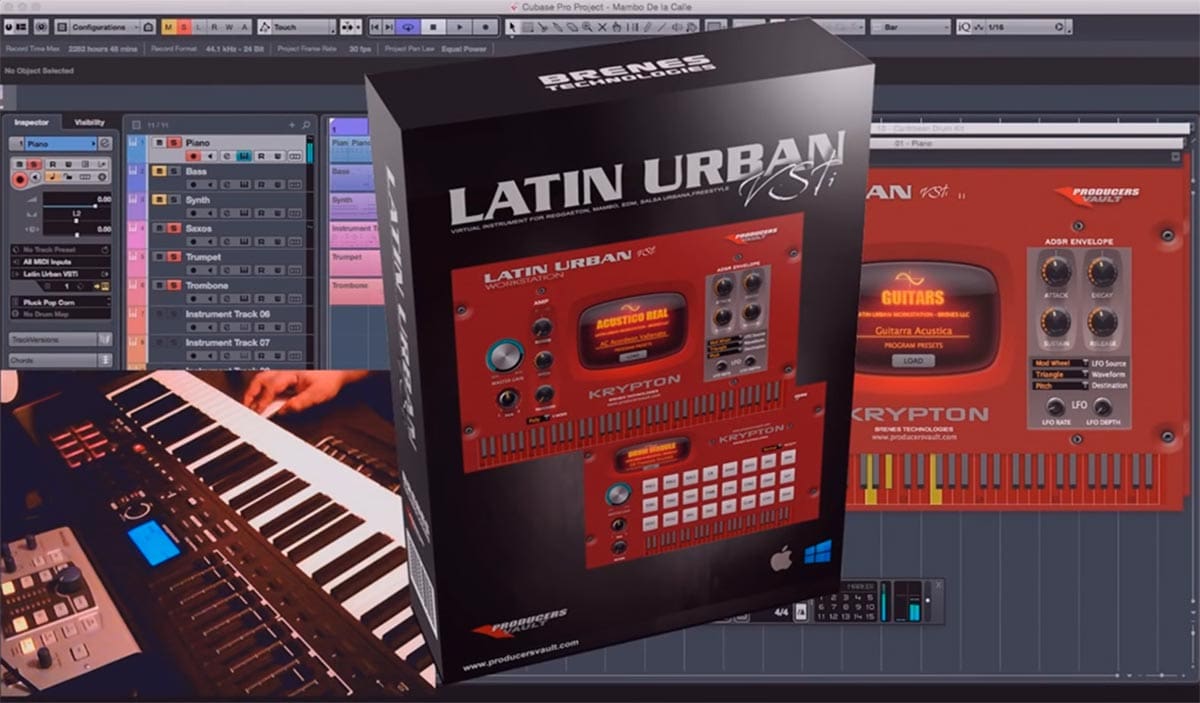Click the LOAD button in Krypton plugin
The width and height of the screenshot is (1200, 703).
[913, 361]
